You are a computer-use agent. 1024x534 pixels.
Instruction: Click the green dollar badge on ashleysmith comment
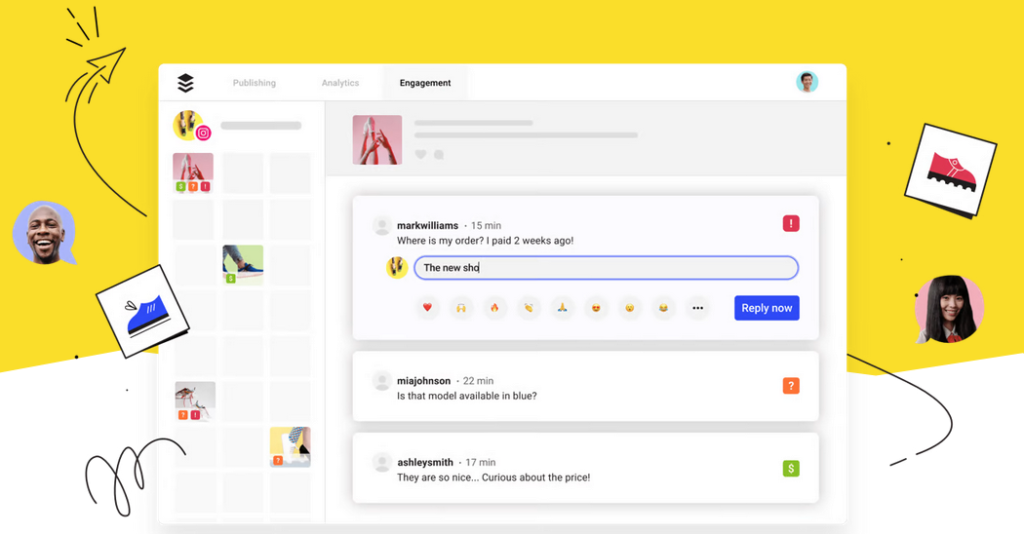[x=791, y=467]
